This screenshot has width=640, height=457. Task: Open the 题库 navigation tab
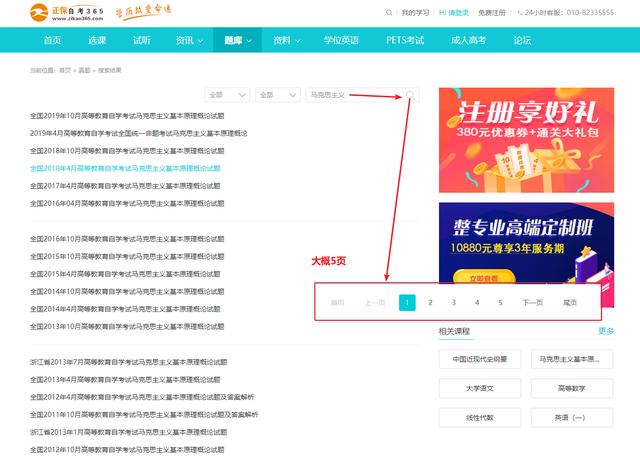[237, 40]
